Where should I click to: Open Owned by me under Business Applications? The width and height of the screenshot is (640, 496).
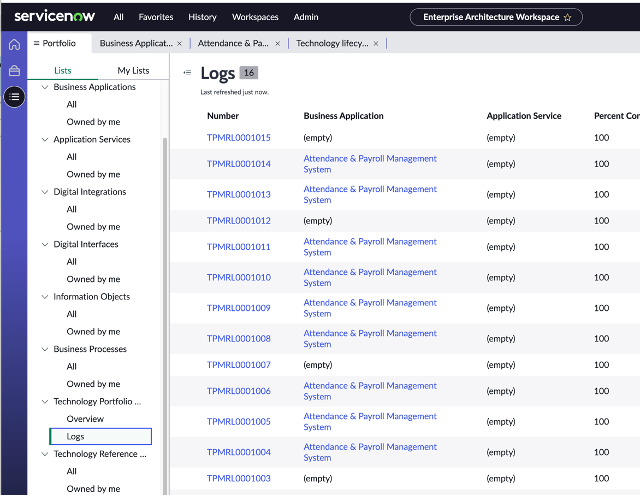tap(93, 122)
